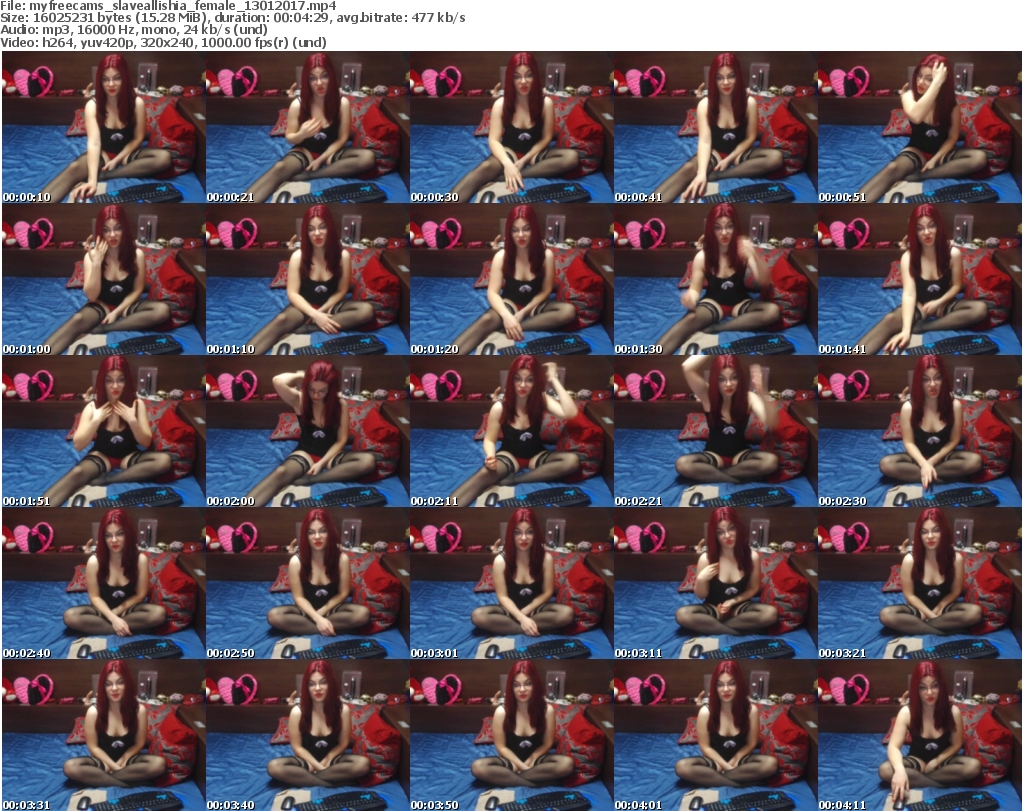The width and height of the screenshot is (1024, 811).
Task: Click the Audio mp3 info line
Action: (134, 30)
